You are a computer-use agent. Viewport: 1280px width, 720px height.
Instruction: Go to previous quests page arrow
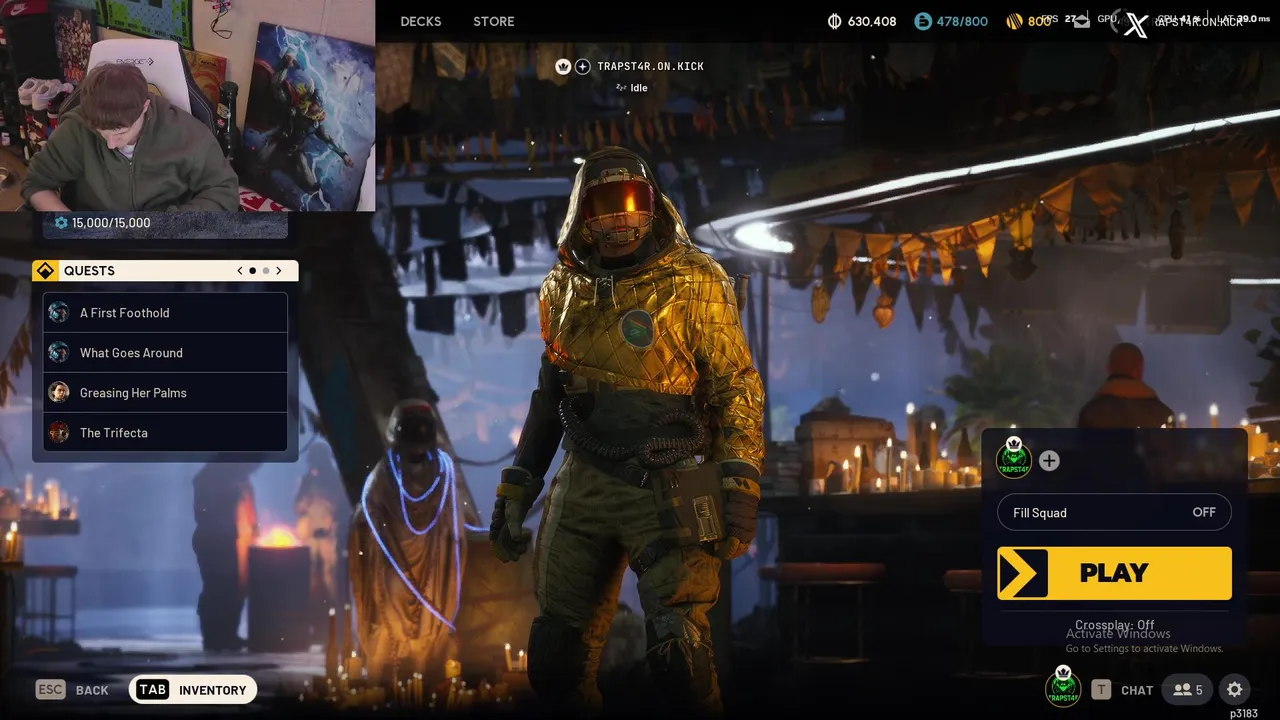pos(240,271)
